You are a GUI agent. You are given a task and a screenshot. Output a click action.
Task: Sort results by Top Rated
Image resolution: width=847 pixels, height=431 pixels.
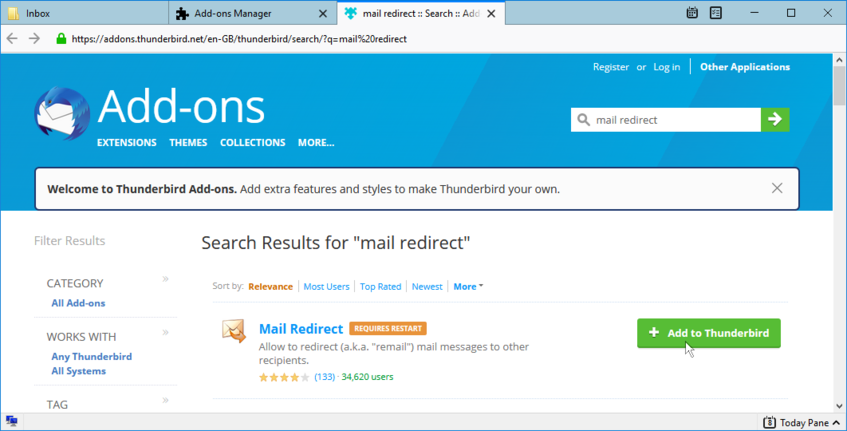point(380,286)
